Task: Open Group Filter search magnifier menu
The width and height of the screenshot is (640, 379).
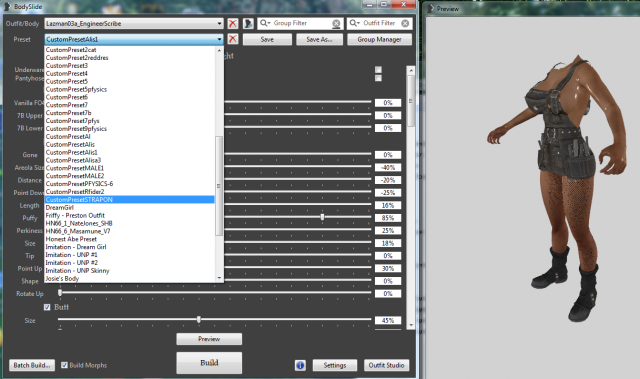Action: point(265,23)
